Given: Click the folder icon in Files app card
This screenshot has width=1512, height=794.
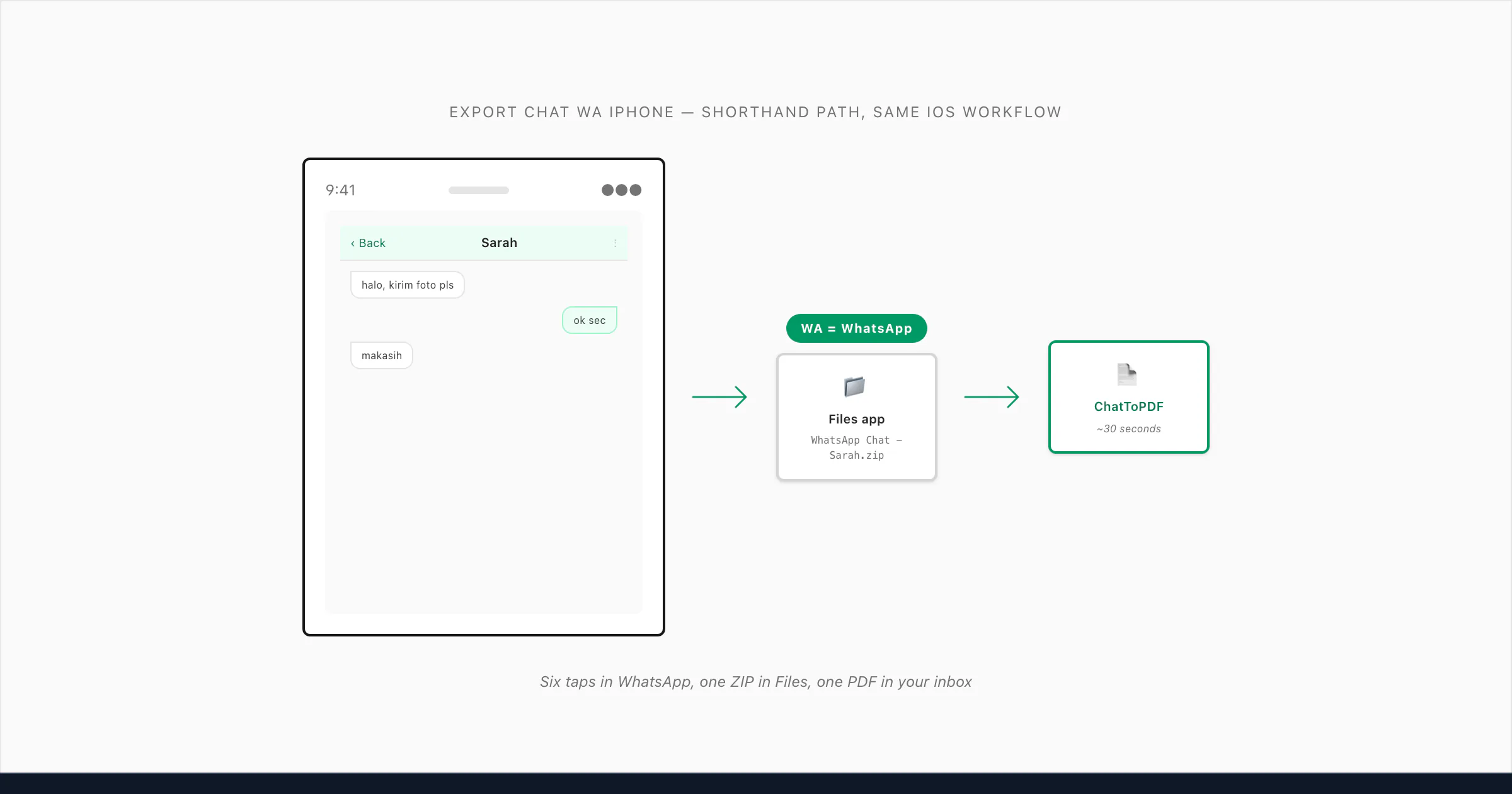Looking at the screenshot, I should pyautogui.click(x=854, y=386).
